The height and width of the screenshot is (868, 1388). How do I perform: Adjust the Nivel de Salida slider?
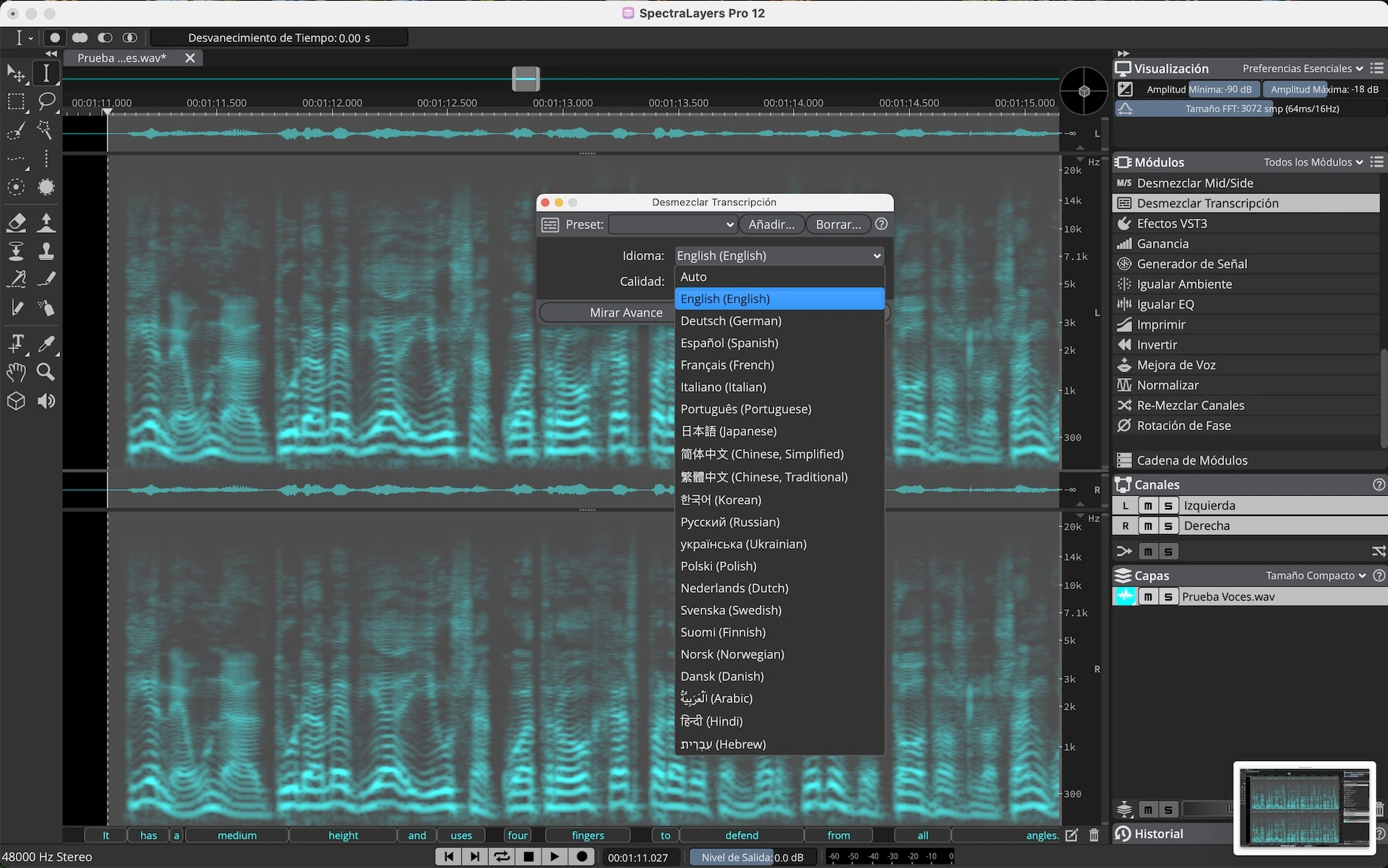coord(752,857)
